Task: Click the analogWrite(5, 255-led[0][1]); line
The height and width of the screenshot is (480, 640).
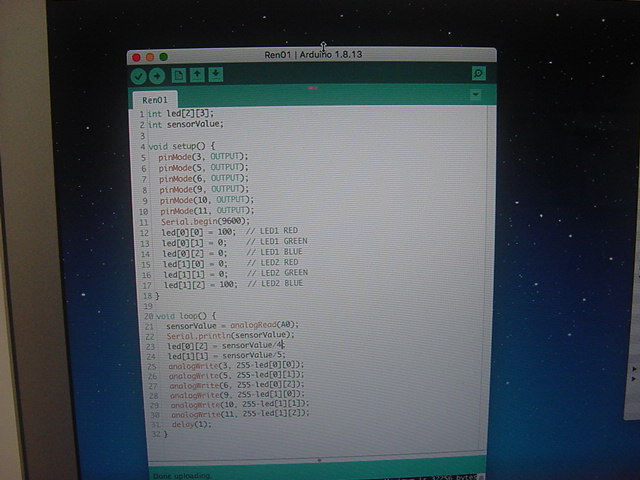Action: [x=237, y=375]
